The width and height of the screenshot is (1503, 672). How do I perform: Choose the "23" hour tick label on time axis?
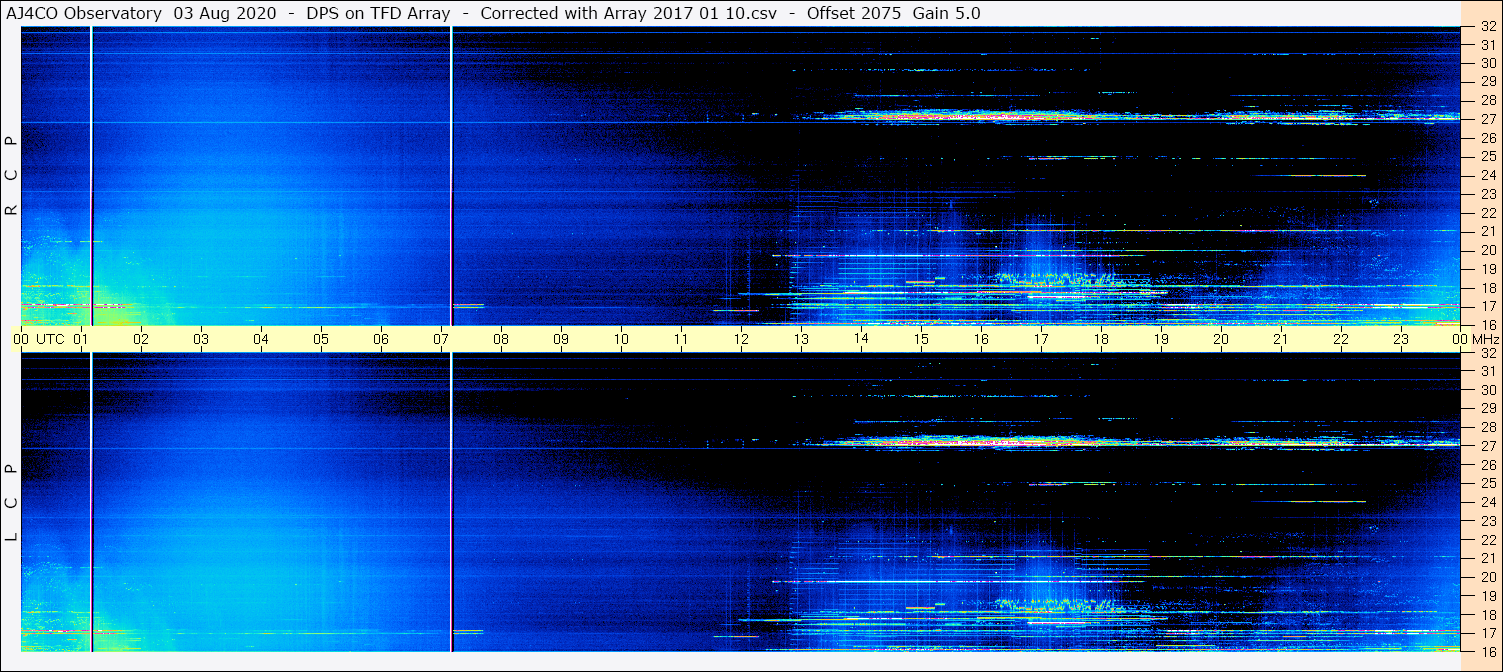point(1401,339)
